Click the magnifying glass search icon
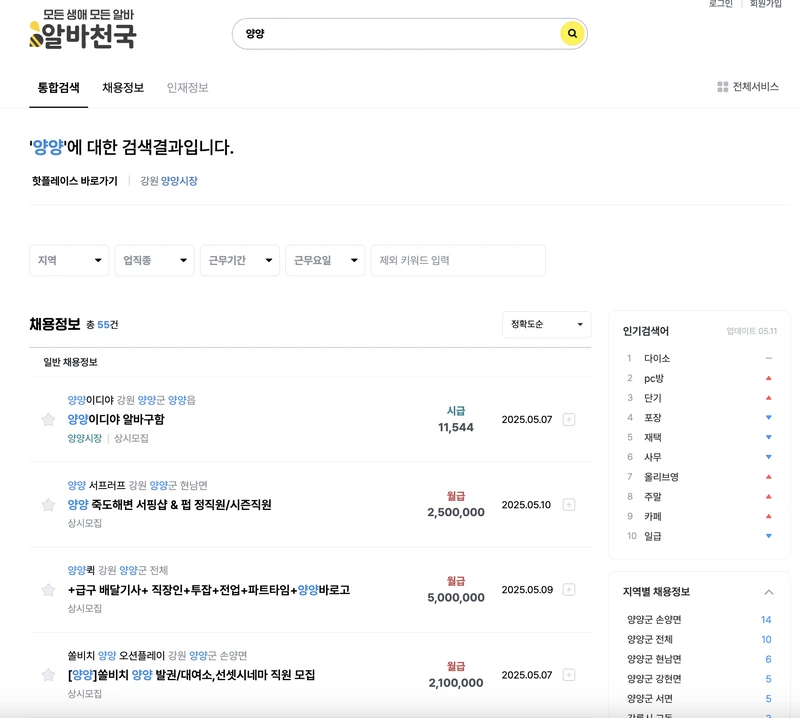 [570, 33]
